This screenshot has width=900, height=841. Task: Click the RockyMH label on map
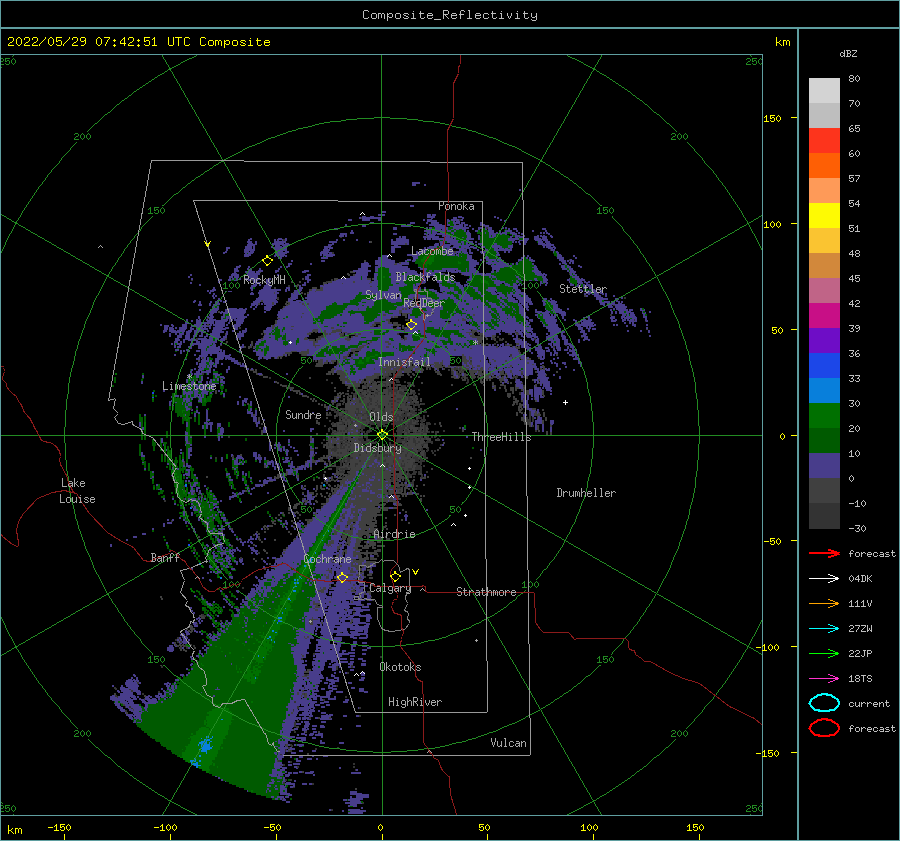click(264, 280)
